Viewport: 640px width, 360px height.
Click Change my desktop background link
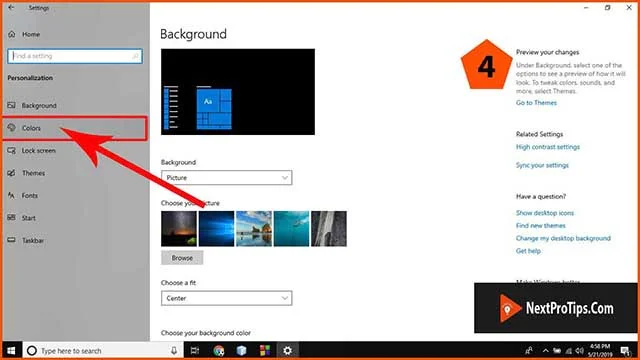coord(563,238)
